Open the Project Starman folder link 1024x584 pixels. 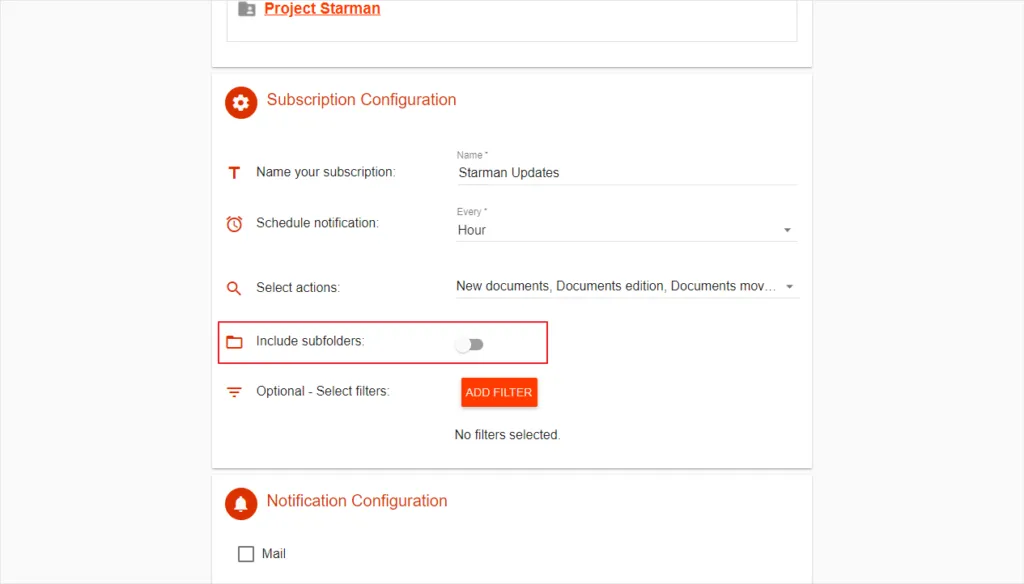322,8
